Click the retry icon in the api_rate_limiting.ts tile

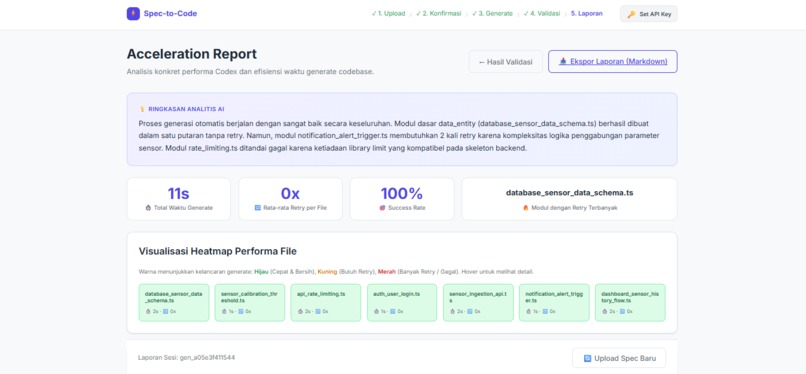pyautogui.click(x=318, y=311)
